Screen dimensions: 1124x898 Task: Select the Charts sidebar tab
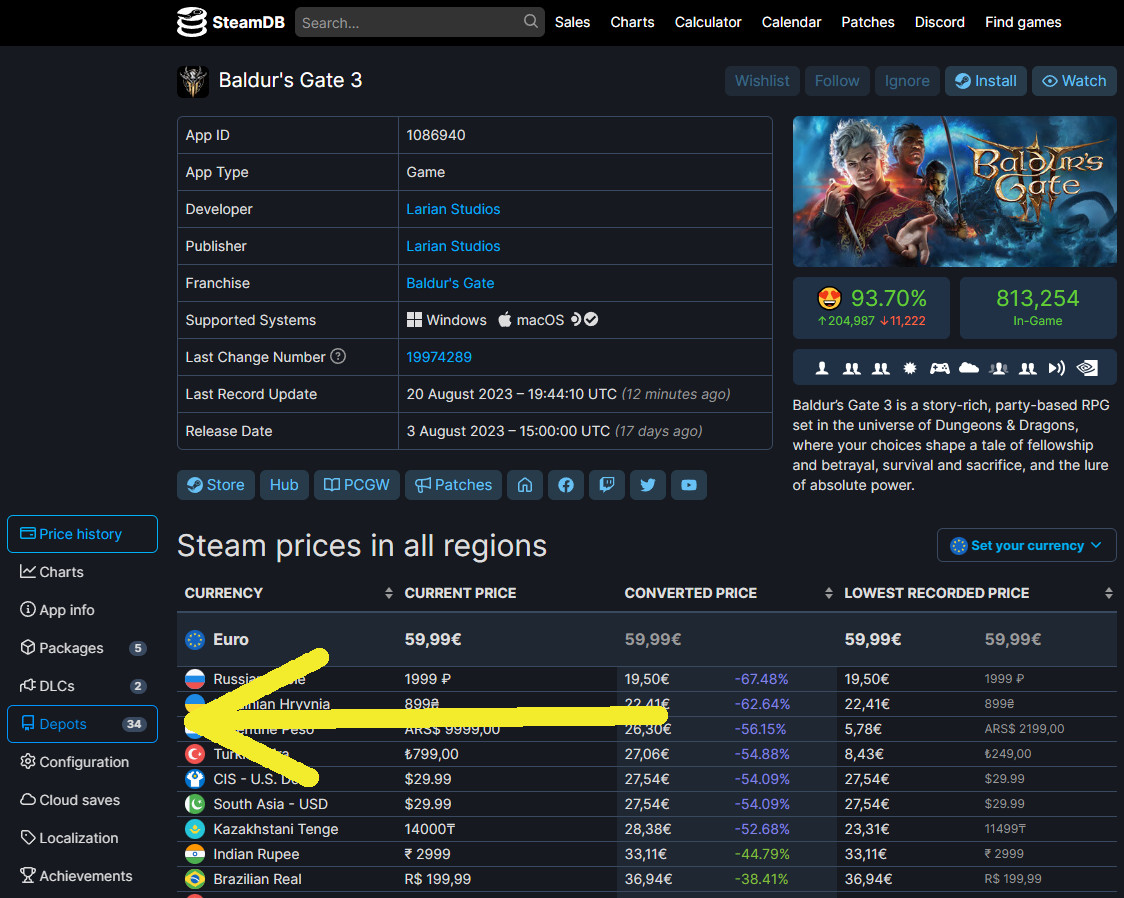pos(82,572)
